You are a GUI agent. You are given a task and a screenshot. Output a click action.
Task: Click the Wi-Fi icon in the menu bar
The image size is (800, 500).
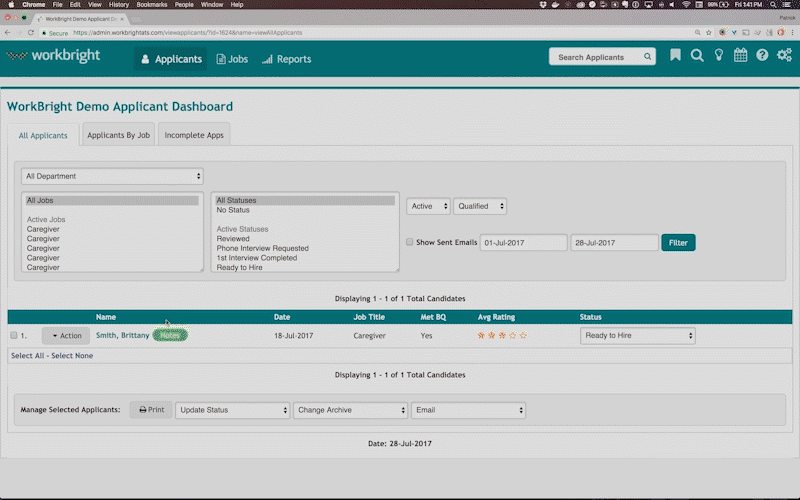coord(686,5)
